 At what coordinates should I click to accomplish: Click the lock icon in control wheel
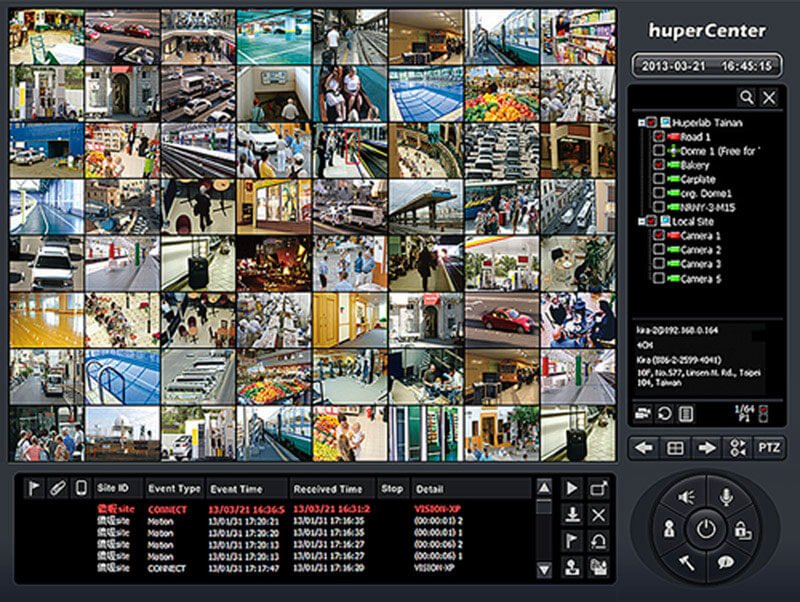pos(741,529)
